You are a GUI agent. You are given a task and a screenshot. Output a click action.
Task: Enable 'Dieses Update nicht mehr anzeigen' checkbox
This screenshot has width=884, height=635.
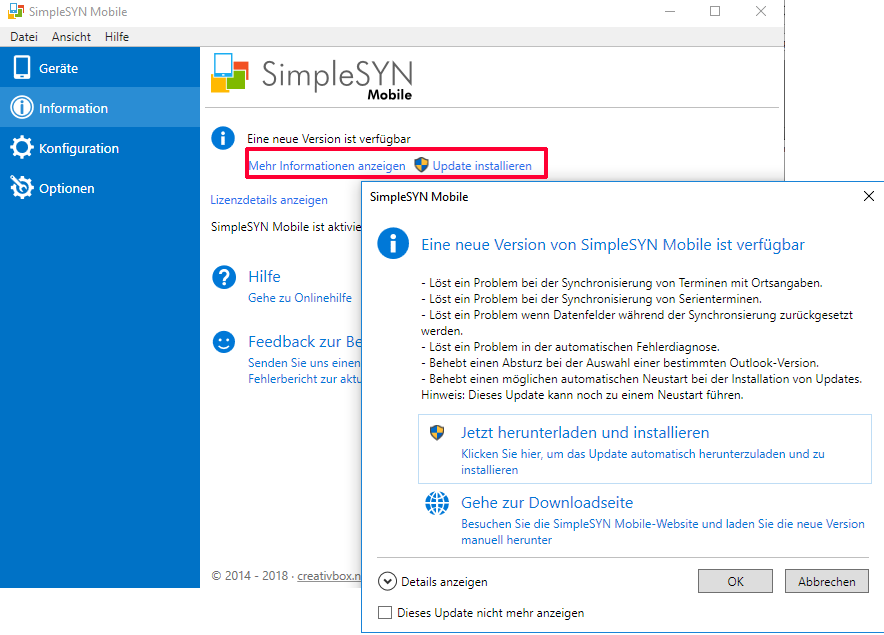click(385, 613)
